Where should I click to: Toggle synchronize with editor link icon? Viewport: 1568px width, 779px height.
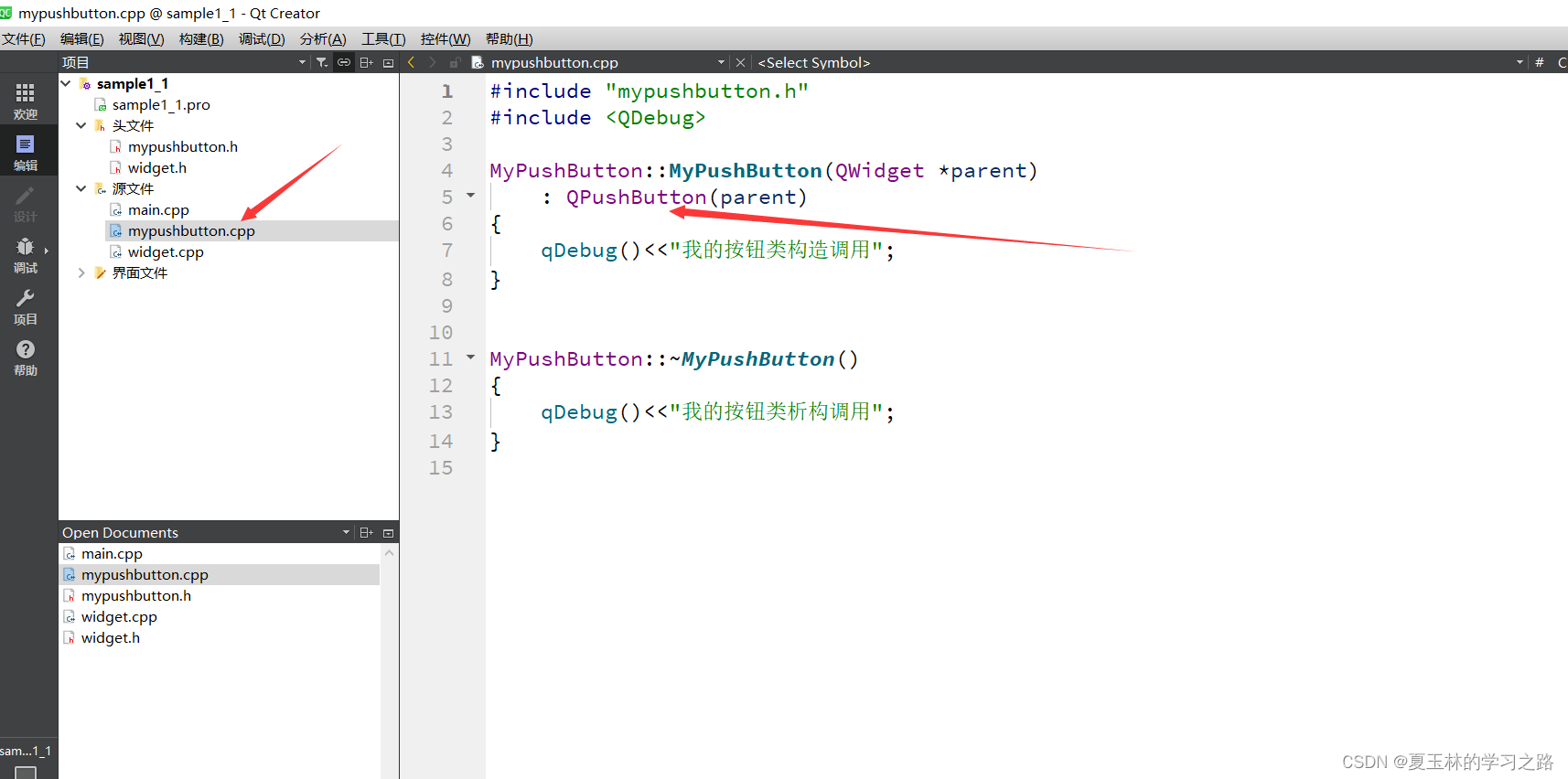(x=344, y=62)
